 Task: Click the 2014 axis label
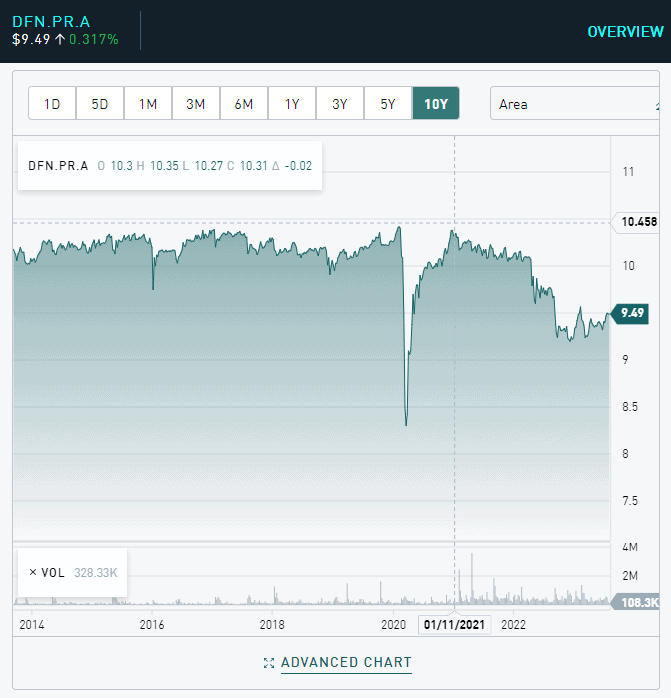[32, 625]
